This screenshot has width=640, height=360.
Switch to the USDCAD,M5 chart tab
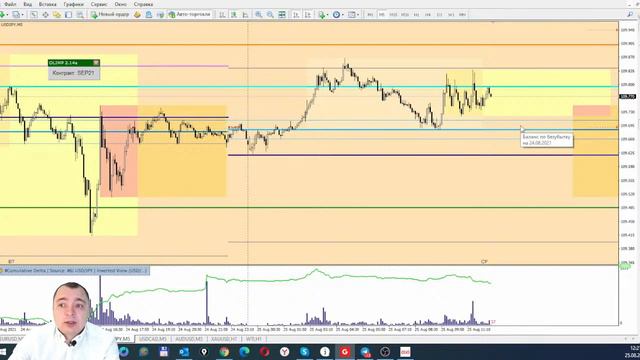(153, 339)
